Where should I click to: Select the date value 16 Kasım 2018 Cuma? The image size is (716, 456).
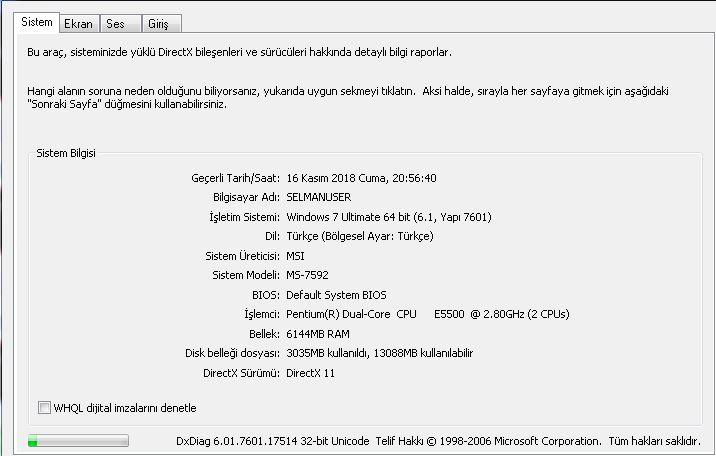337,178
